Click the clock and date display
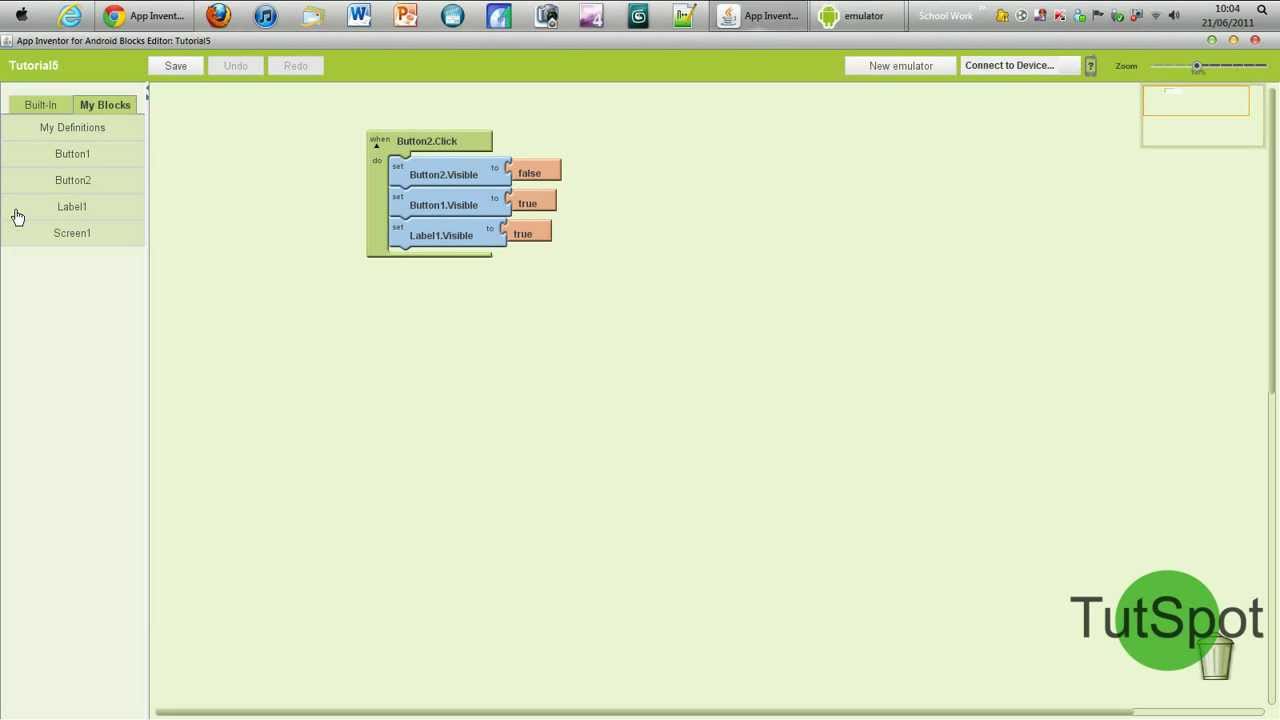Viewport: 1280px width, 720px height. [x=1227, y=16]
